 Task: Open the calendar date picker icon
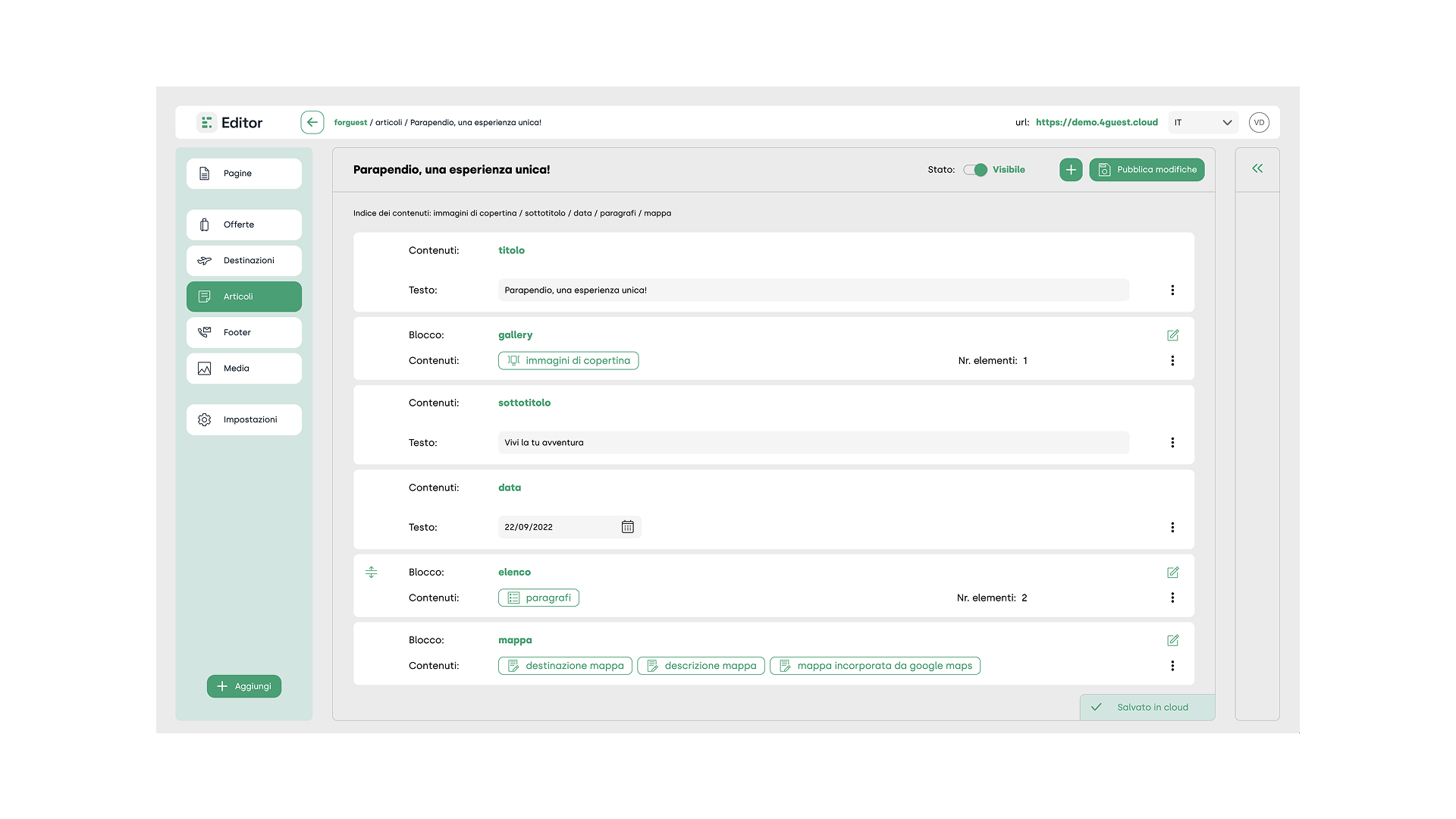coord(628,527)
